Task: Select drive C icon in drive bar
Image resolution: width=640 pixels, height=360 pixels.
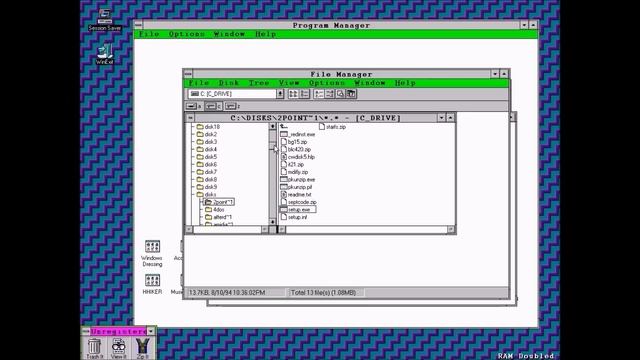Action: (x=213, y=106)
